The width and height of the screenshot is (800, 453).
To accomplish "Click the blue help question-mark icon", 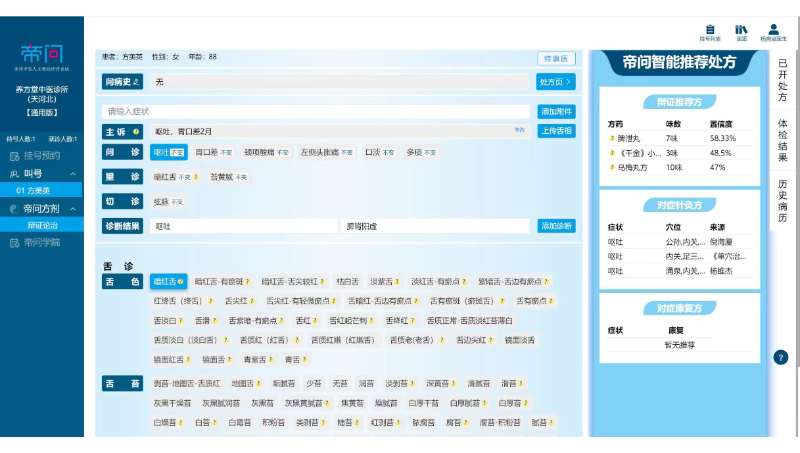I will (781, 358).
